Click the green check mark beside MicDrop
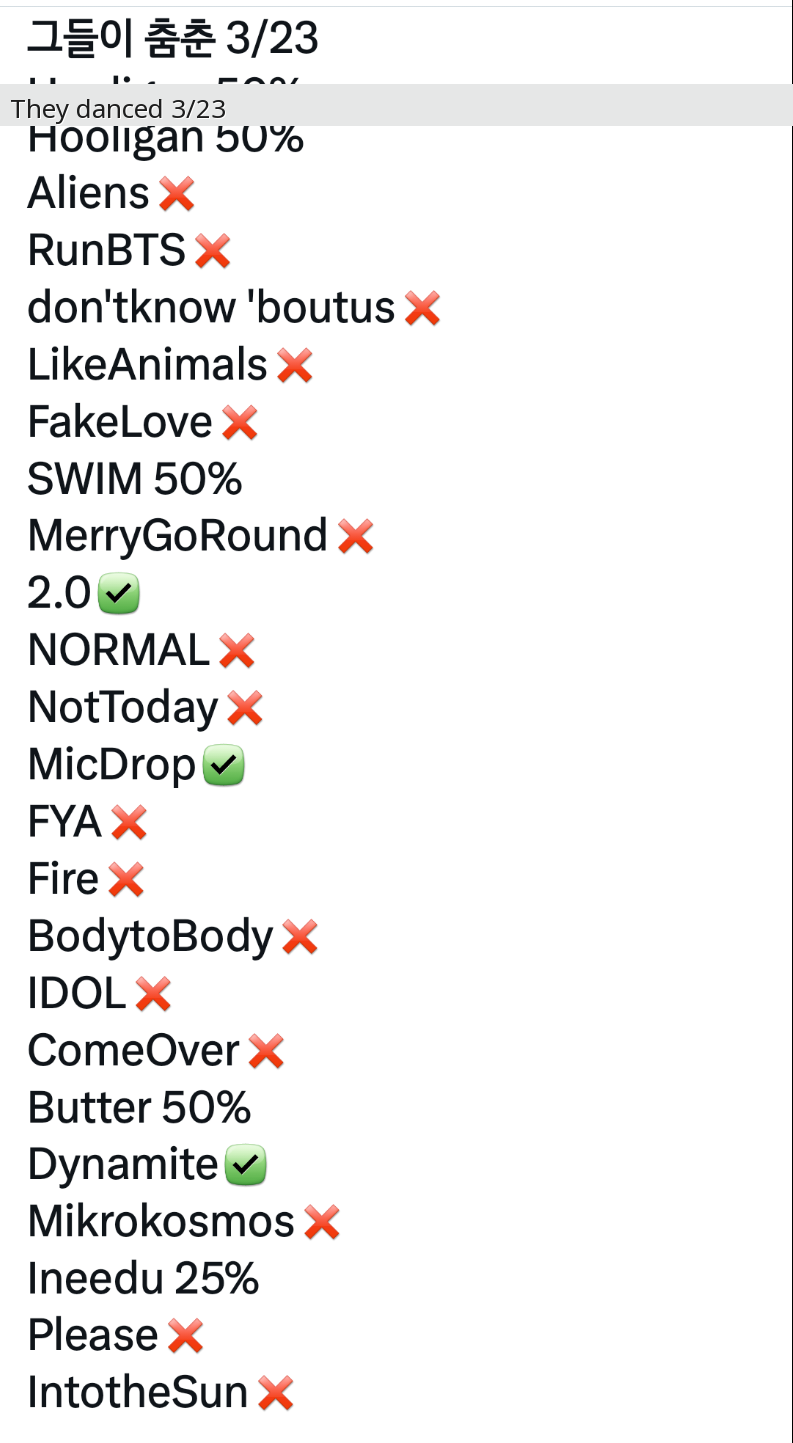The height and width of the screenshot is (1443, 793). tap(224, 766)
